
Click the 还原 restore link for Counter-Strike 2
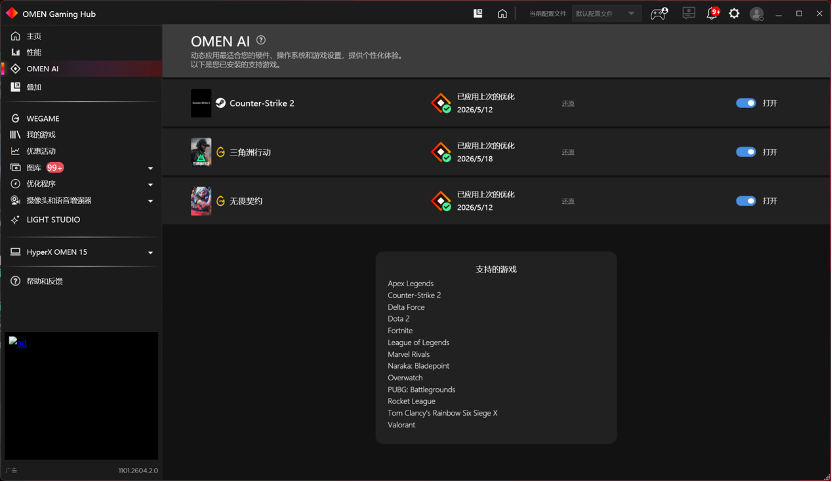[568, 104]
